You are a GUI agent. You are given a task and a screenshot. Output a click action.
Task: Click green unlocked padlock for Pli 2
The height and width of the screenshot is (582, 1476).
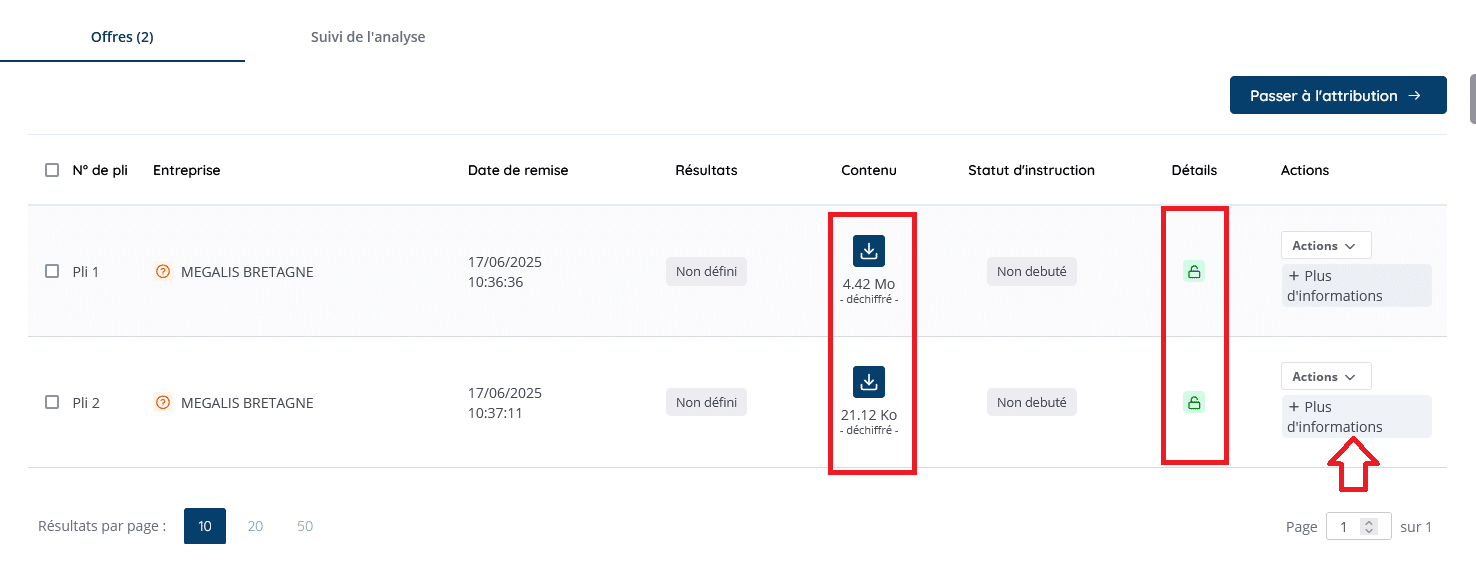(1194, 402)
